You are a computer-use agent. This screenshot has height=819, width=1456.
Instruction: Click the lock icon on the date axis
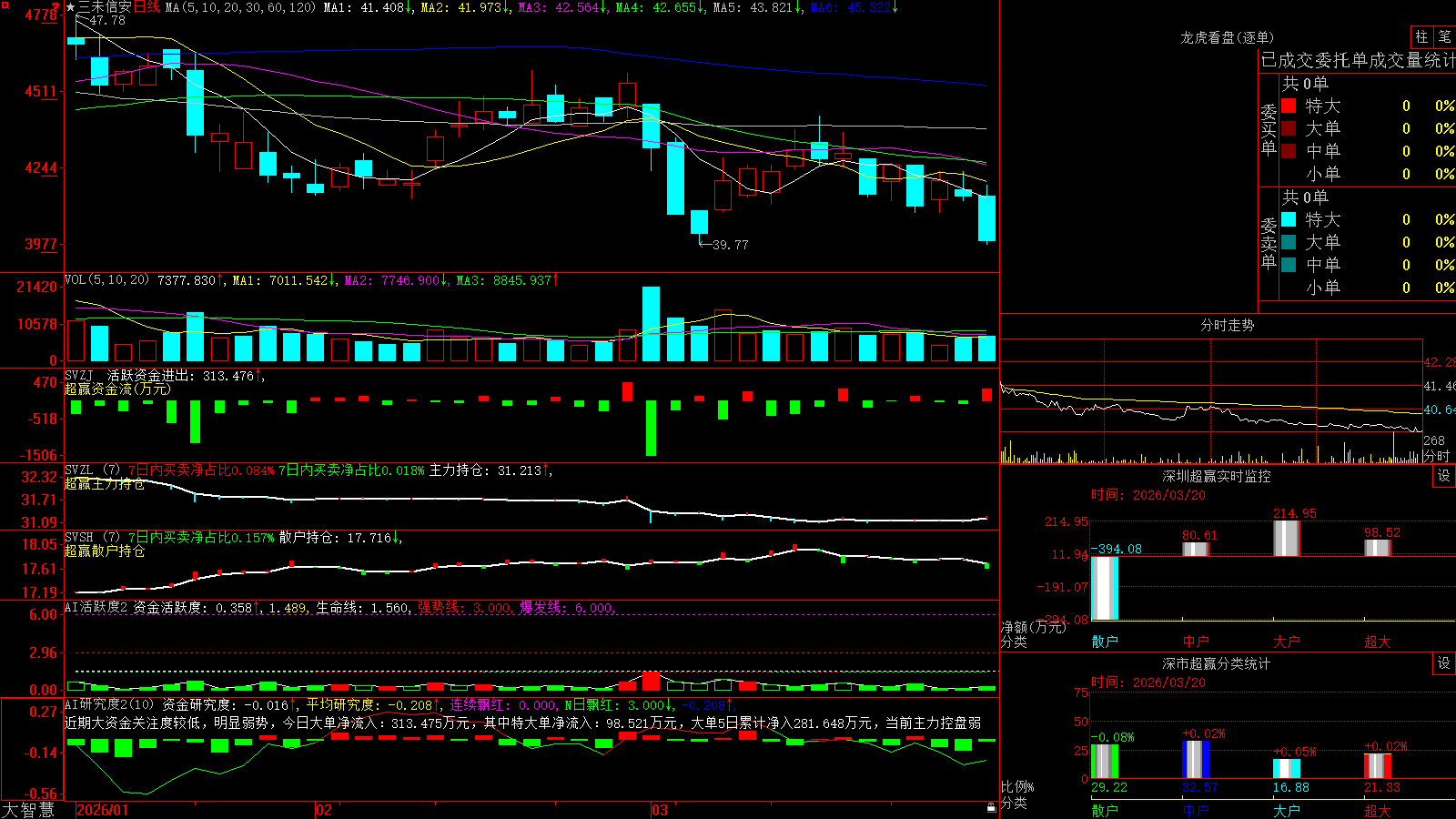[992, 808]
